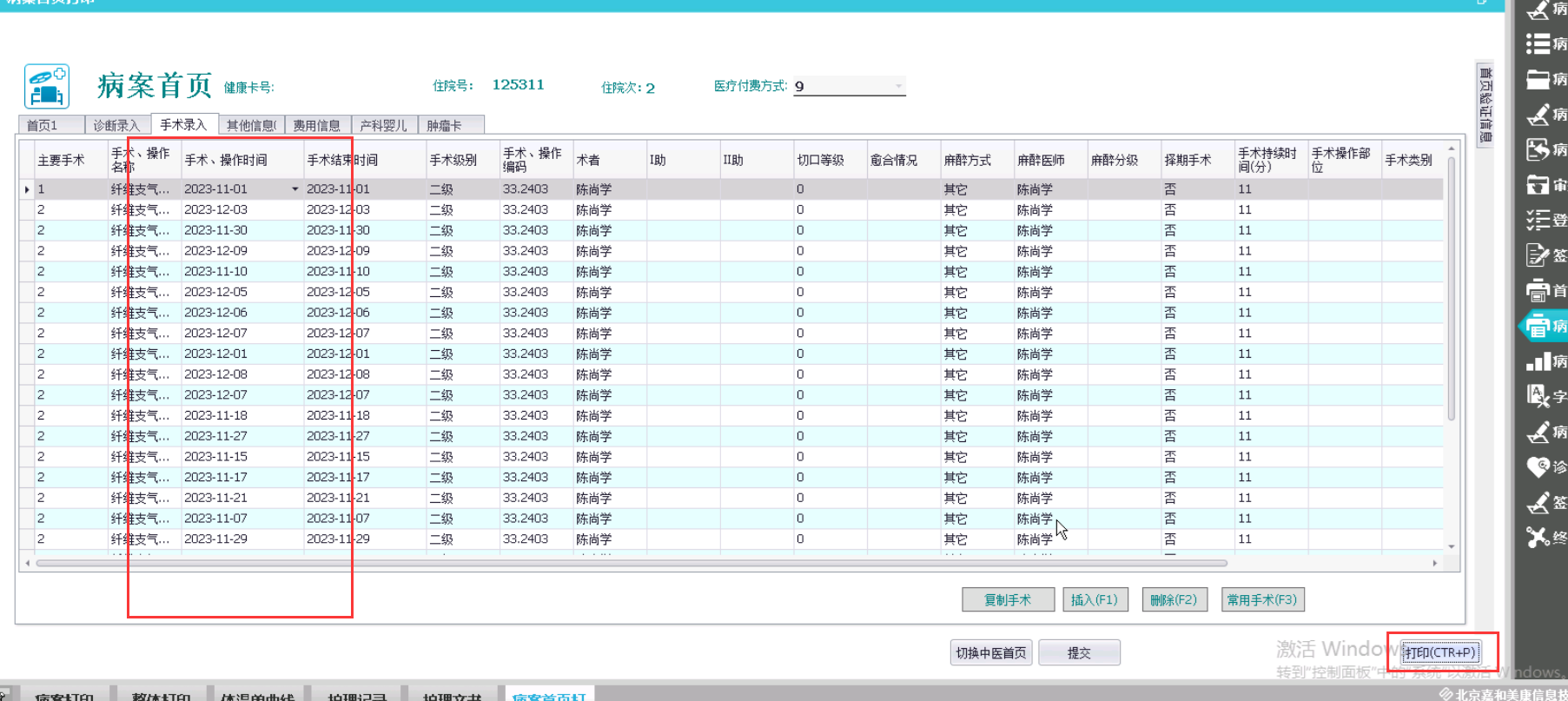Open the 医疗付费方式 dropdown

pyautogui.click(x=898, y=86)
